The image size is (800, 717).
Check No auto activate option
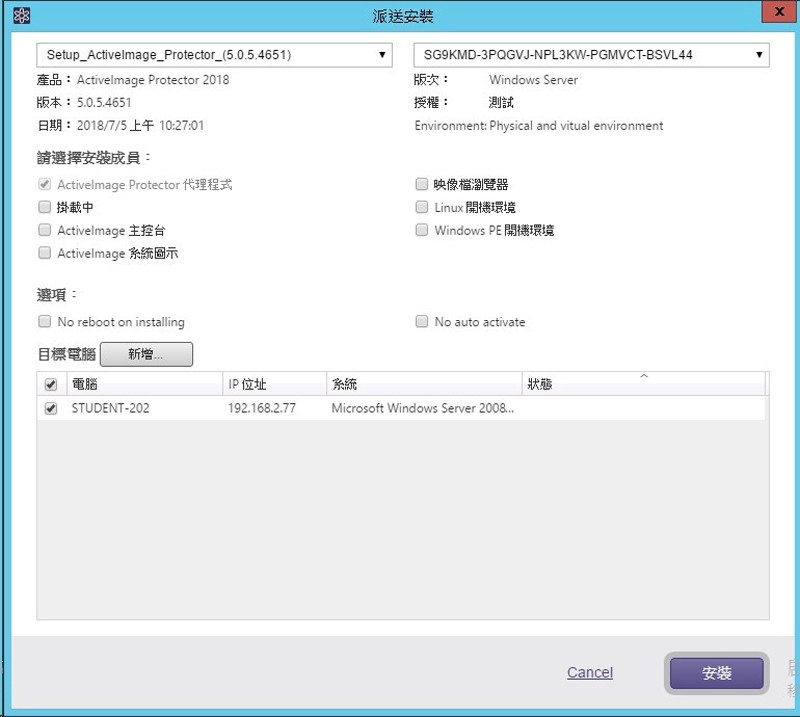(x=421, y=322)
